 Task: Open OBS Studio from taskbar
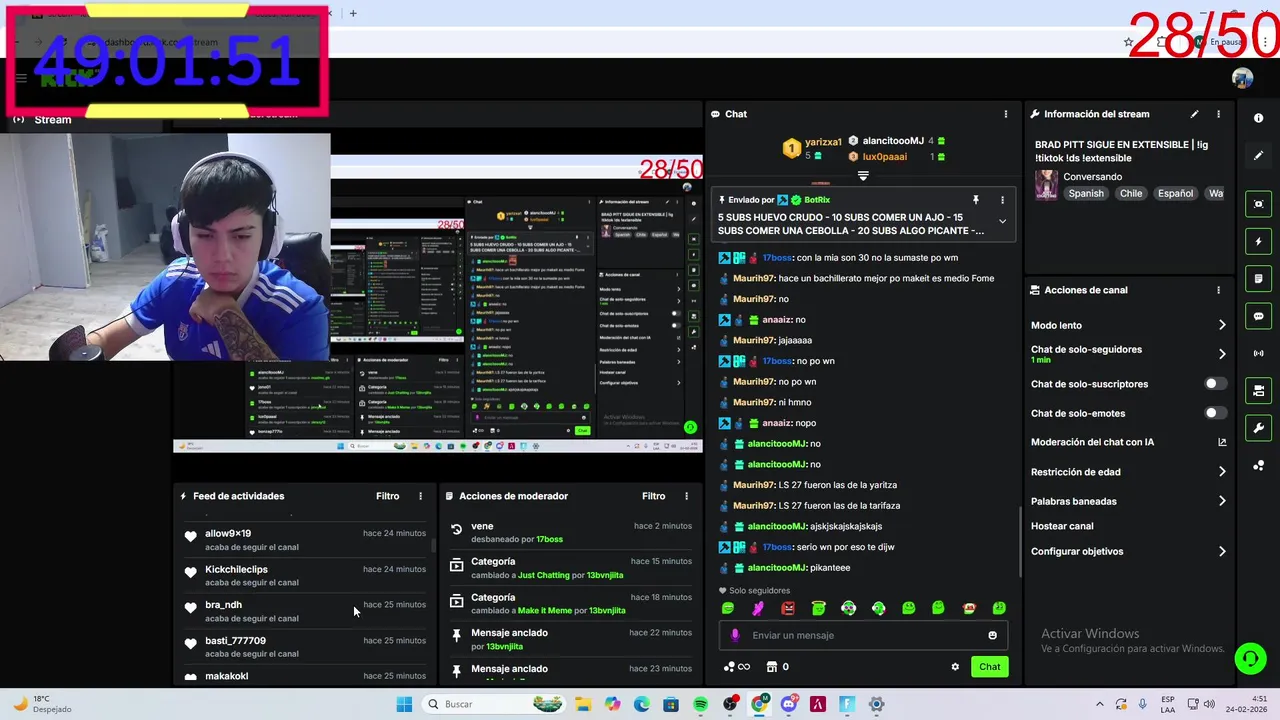coord(730,704)
